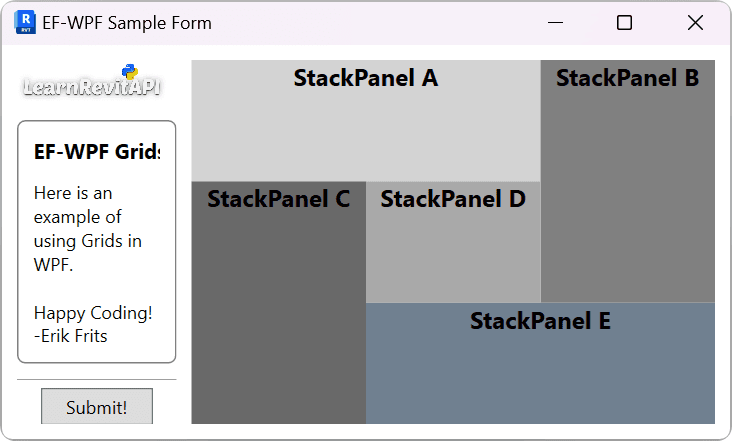Viewport: 732px width, 441px height.
Task: Click the StackPanel D label
Action: pos(453,199)
